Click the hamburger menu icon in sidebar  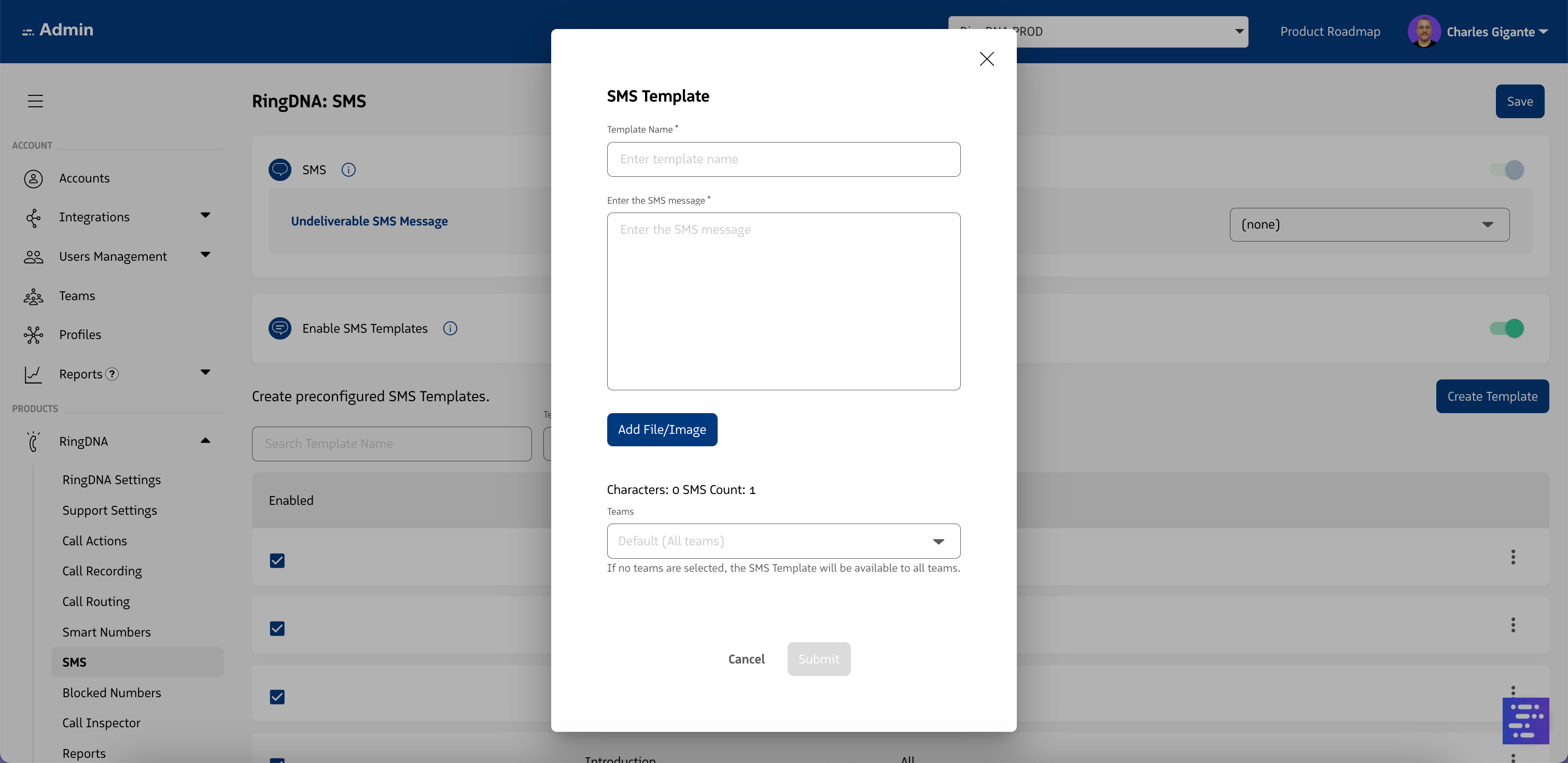(35, 101)
